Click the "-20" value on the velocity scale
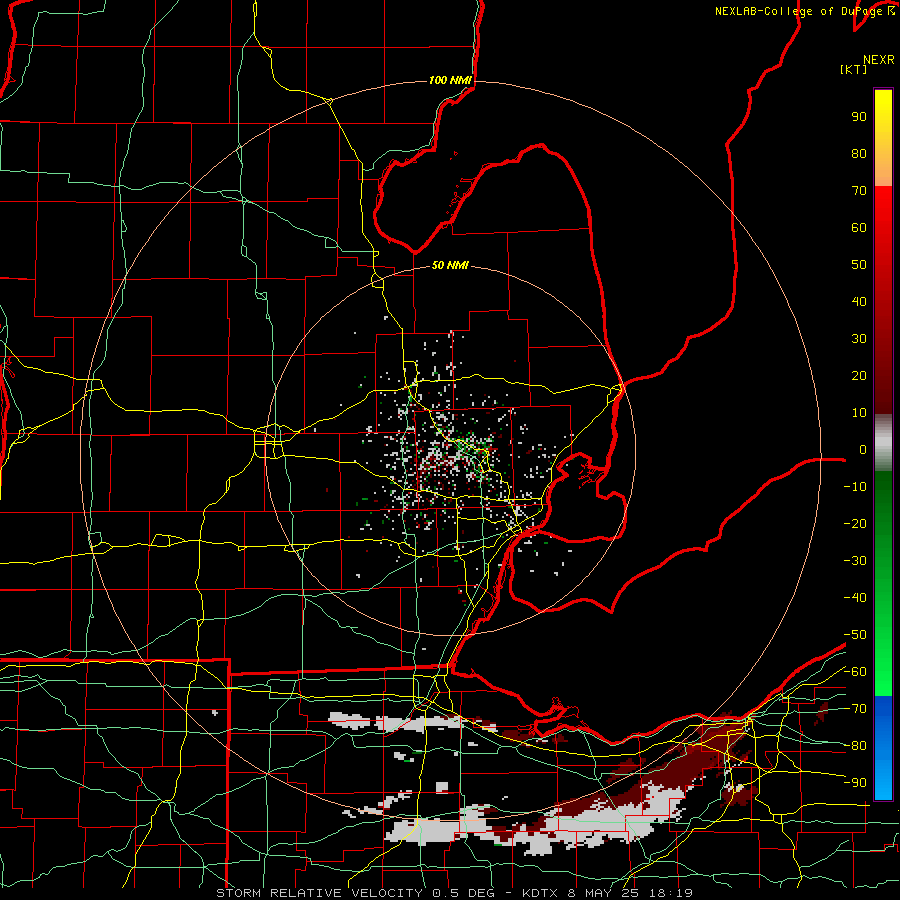Screen dimensions: 900x900 tap(855, 523)
